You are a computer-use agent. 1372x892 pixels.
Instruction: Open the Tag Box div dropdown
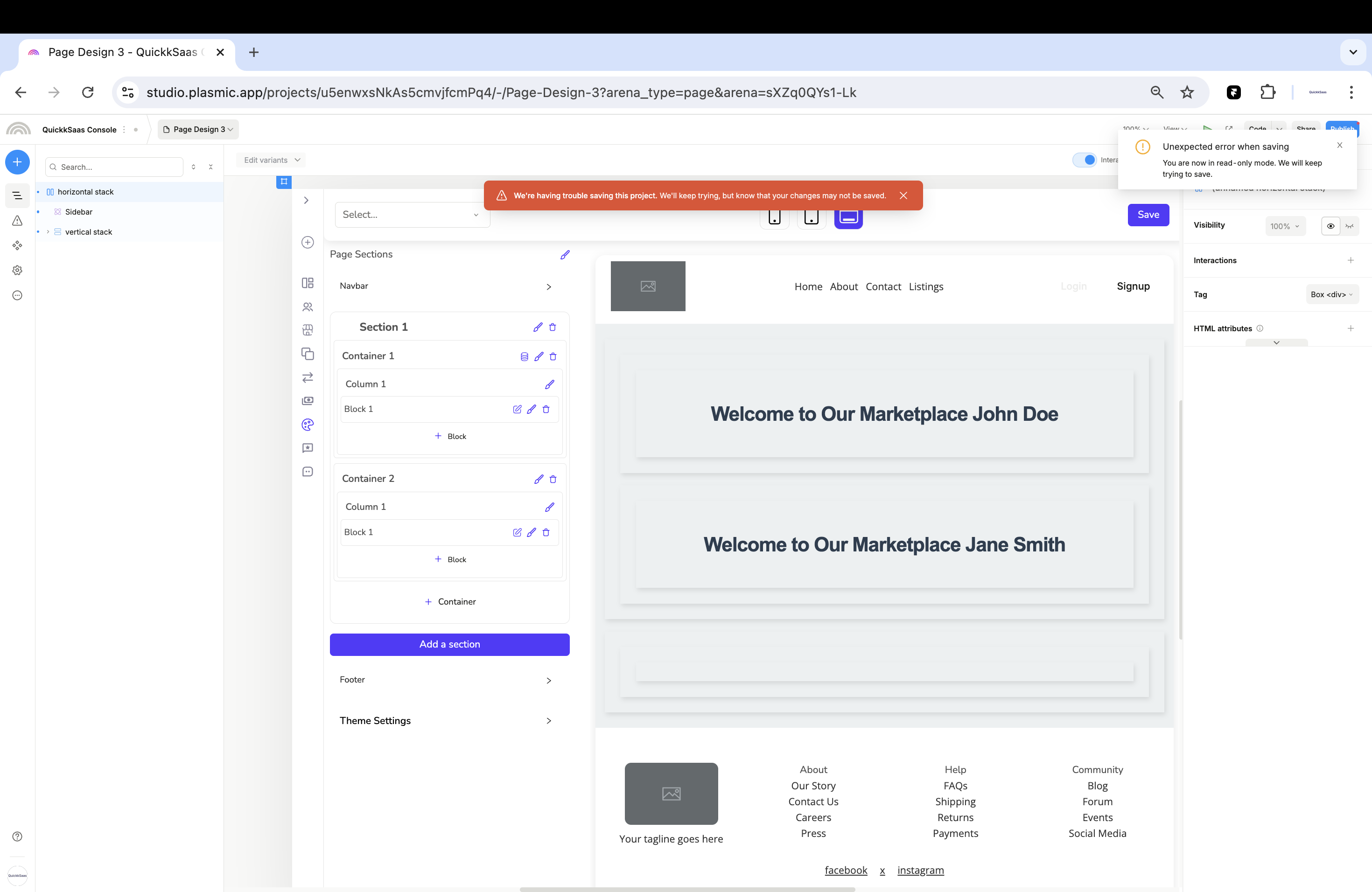[1331, 294]
